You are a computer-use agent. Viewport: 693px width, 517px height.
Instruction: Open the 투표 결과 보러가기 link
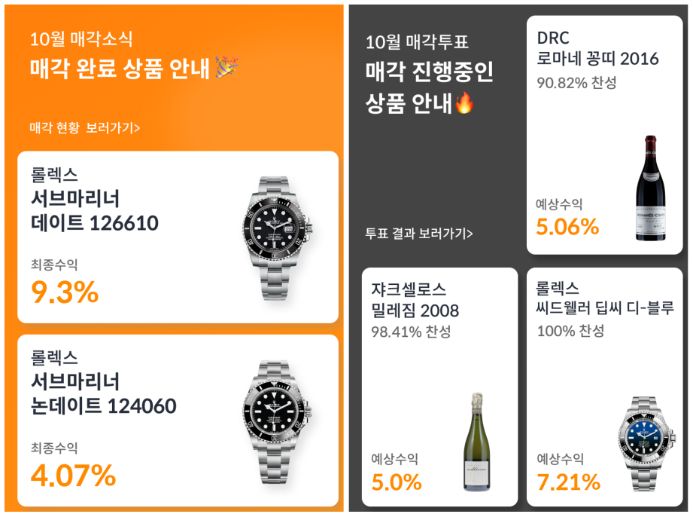(x=419, y=233)
